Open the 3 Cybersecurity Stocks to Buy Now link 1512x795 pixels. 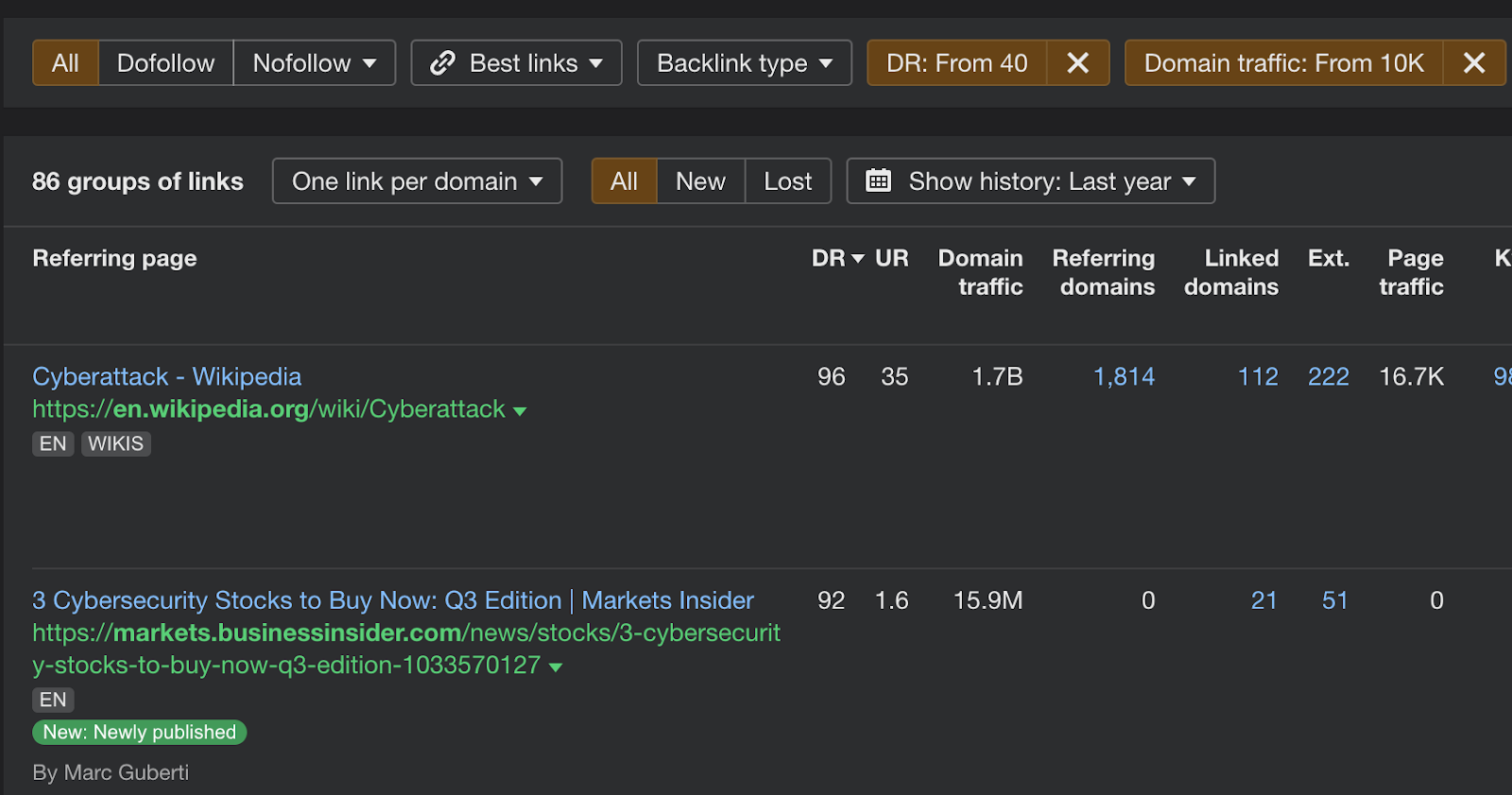pyautogui.click(x=393, y=600)
